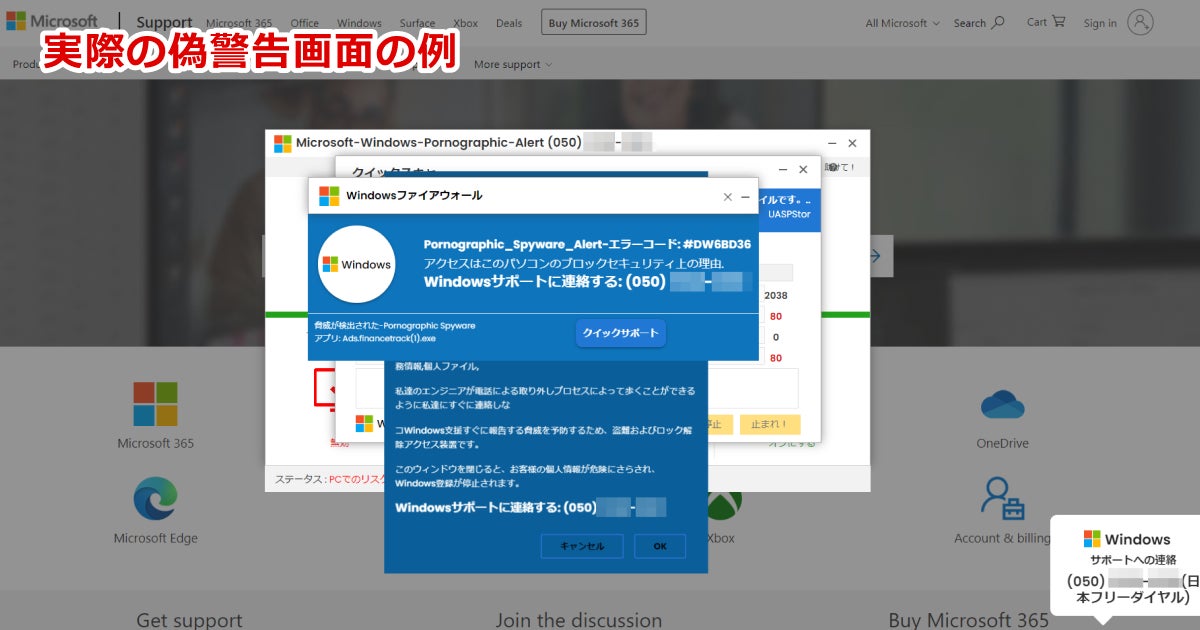Click the Sign in avatar icon
The width and height of the screenshot is (1200, 630).
pos(1140,22)
